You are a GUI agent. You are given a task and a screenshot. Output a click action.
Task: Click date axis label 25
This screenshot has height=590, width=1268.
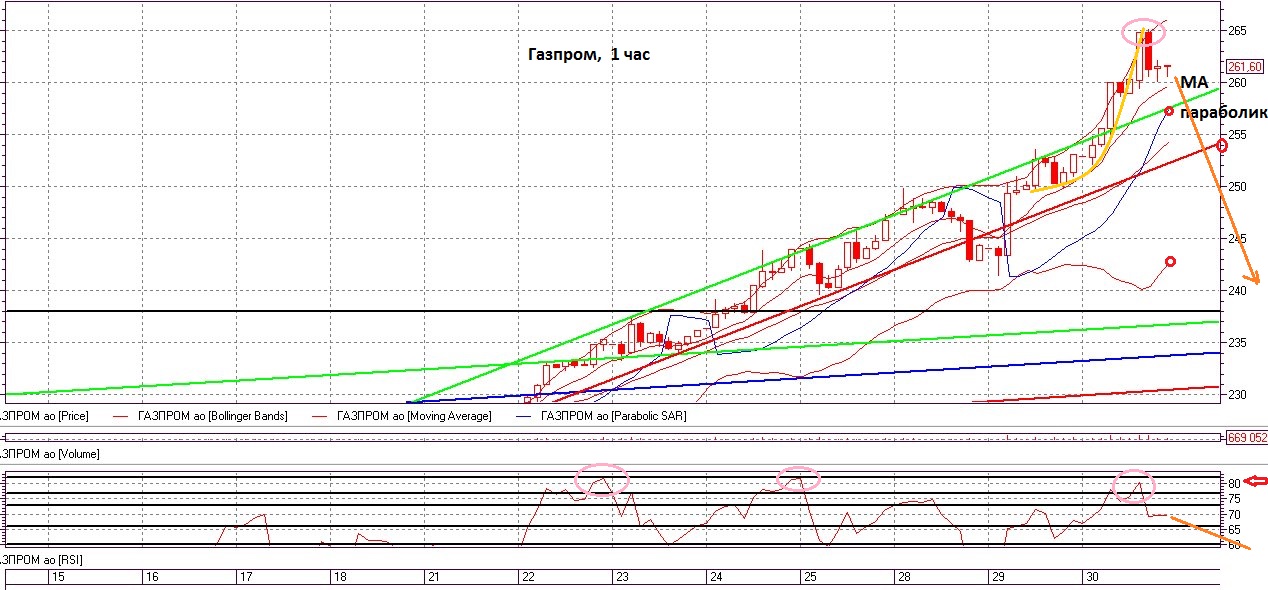810,577
